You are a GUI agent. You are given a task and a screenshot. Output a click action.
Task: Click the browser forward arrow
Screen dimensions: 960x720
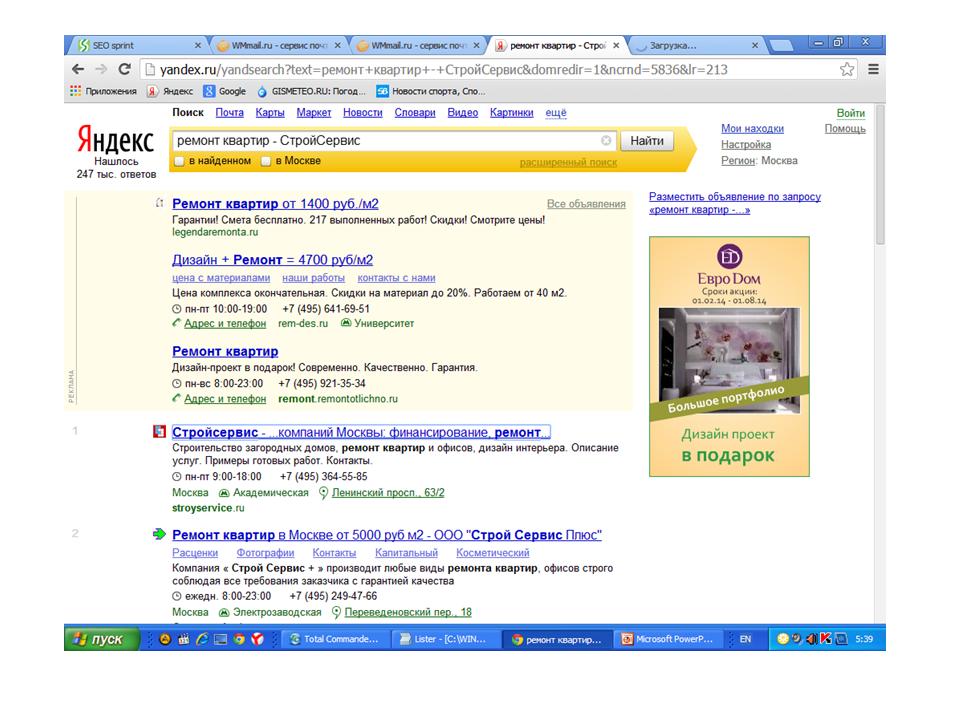pyautogui.click(x=101, y=69)
